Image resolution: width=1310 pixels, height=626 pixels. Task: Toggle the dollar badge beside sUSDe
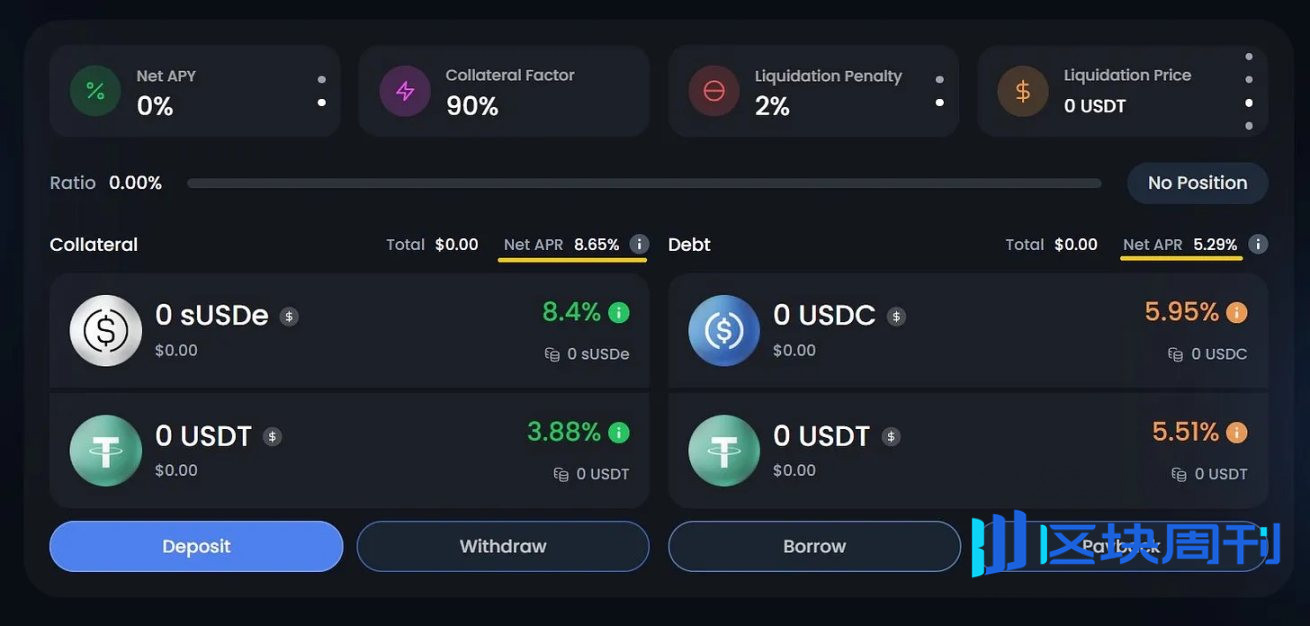pyautogui.click(x=289, y=316)
